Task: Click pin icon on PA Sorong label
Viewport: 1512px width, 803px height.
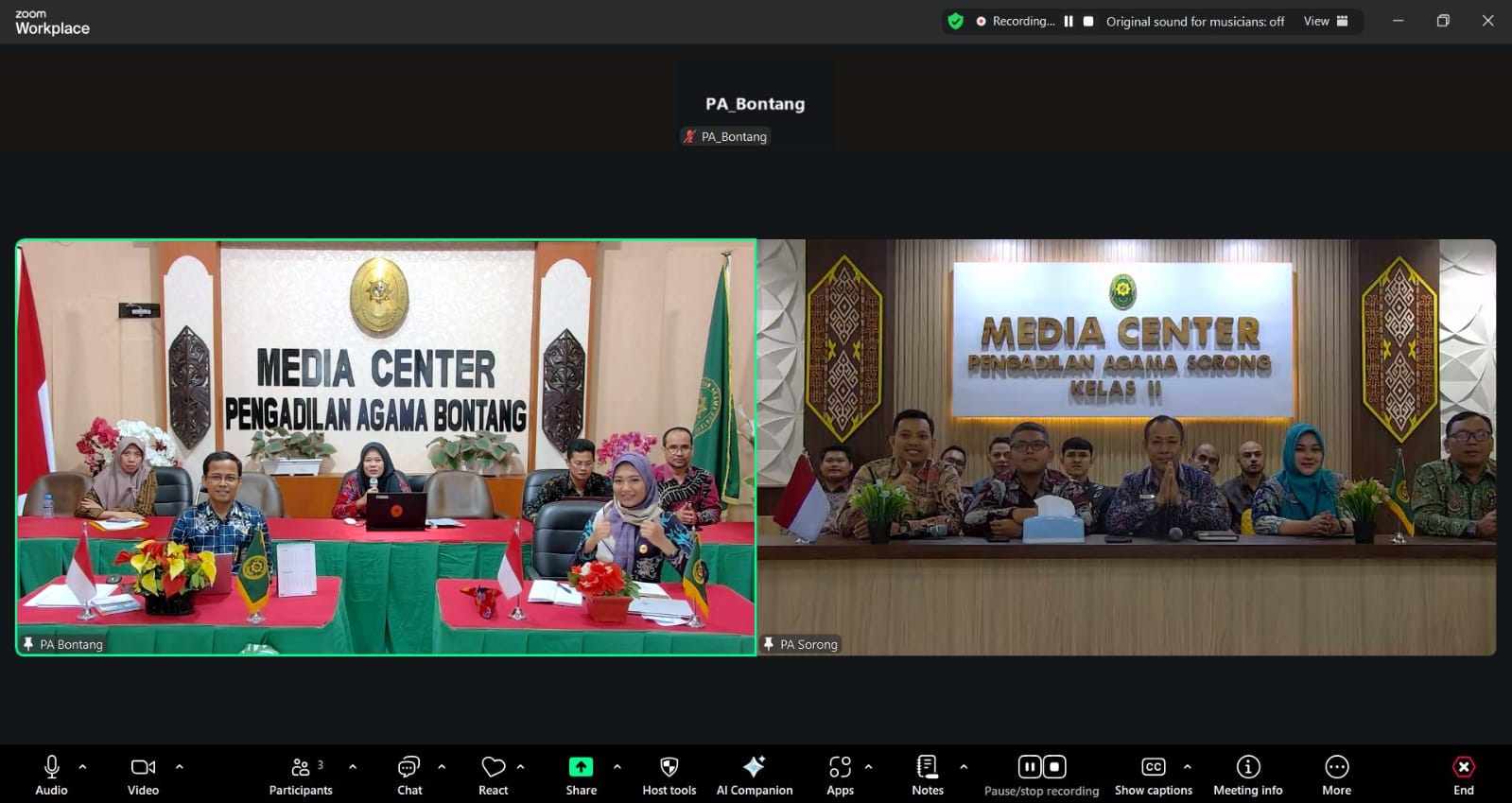Action: (769, 644)
